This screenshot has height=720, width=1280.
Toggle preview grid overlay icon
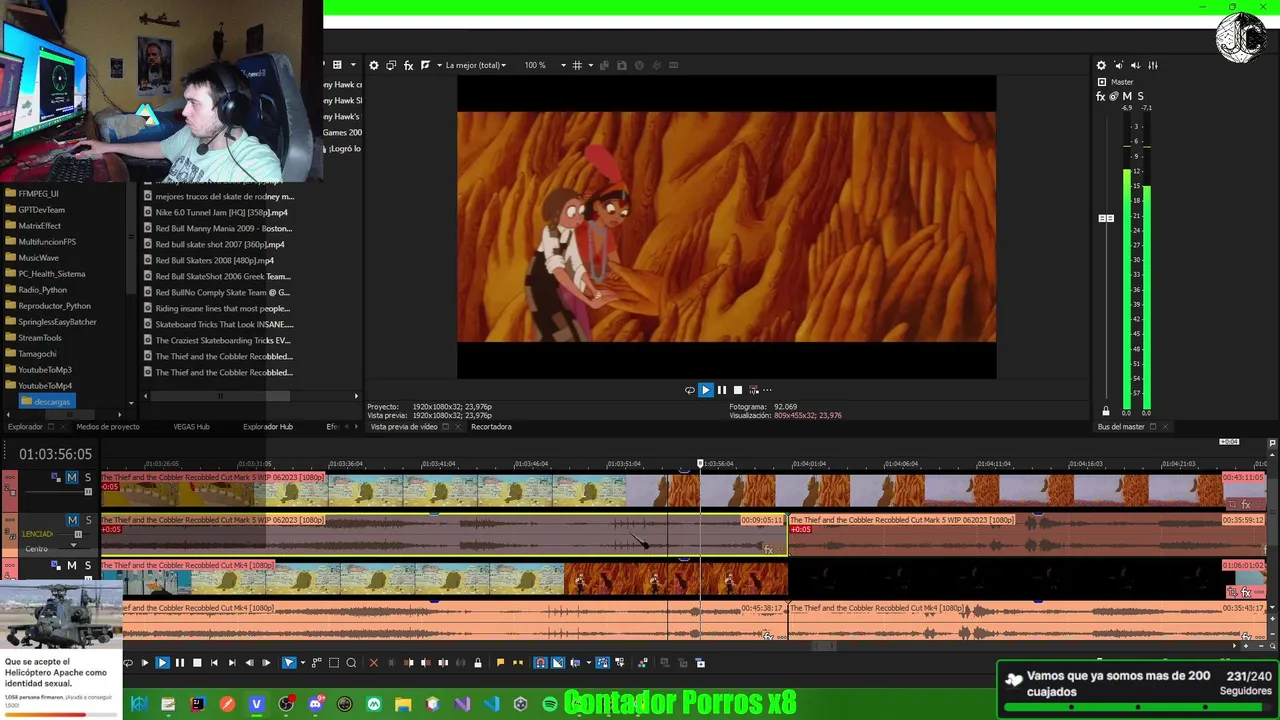click(x=577, y=65)
